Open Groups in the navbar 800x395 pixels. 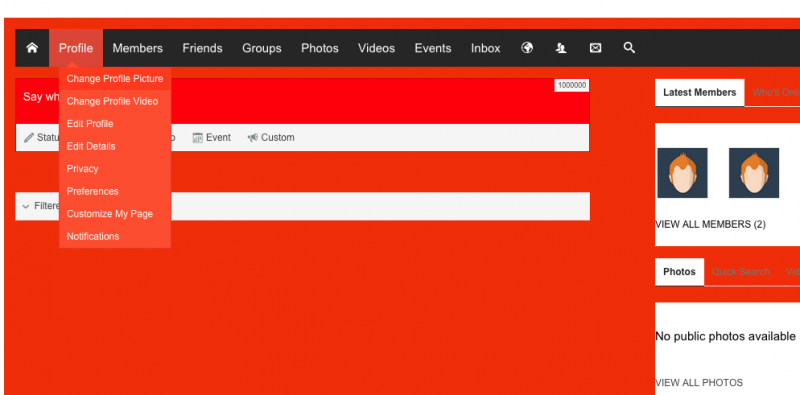(x=262, y=48)
